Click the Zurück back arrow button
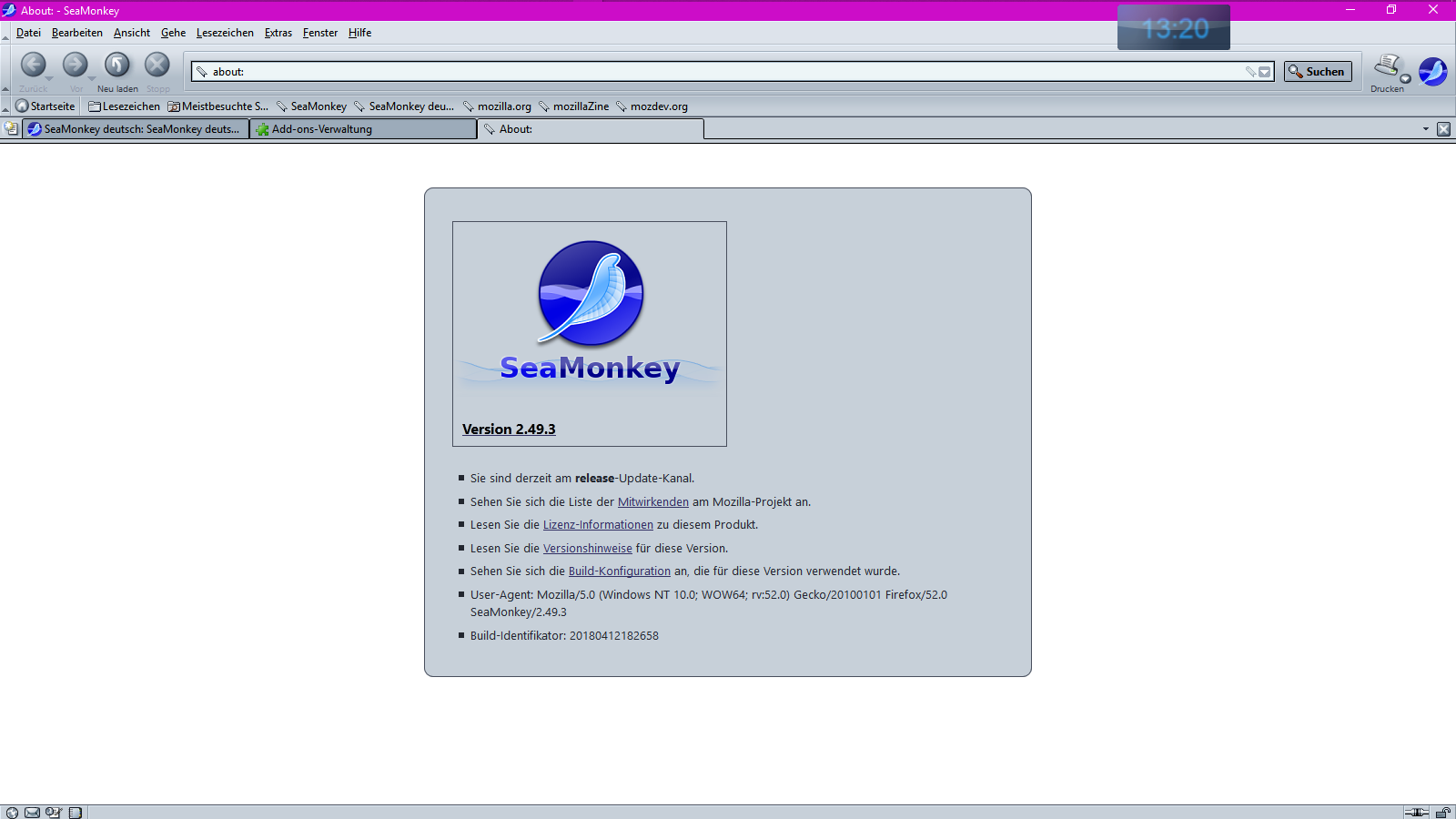This screenshot has width=1456, height=819. tap(34, 66)
